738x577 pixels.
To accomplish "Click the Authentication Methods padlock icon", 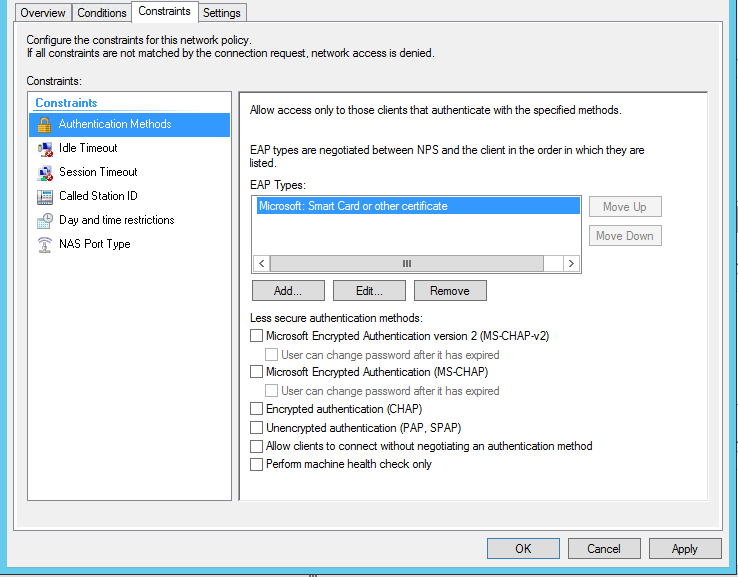I will (44, 125).
